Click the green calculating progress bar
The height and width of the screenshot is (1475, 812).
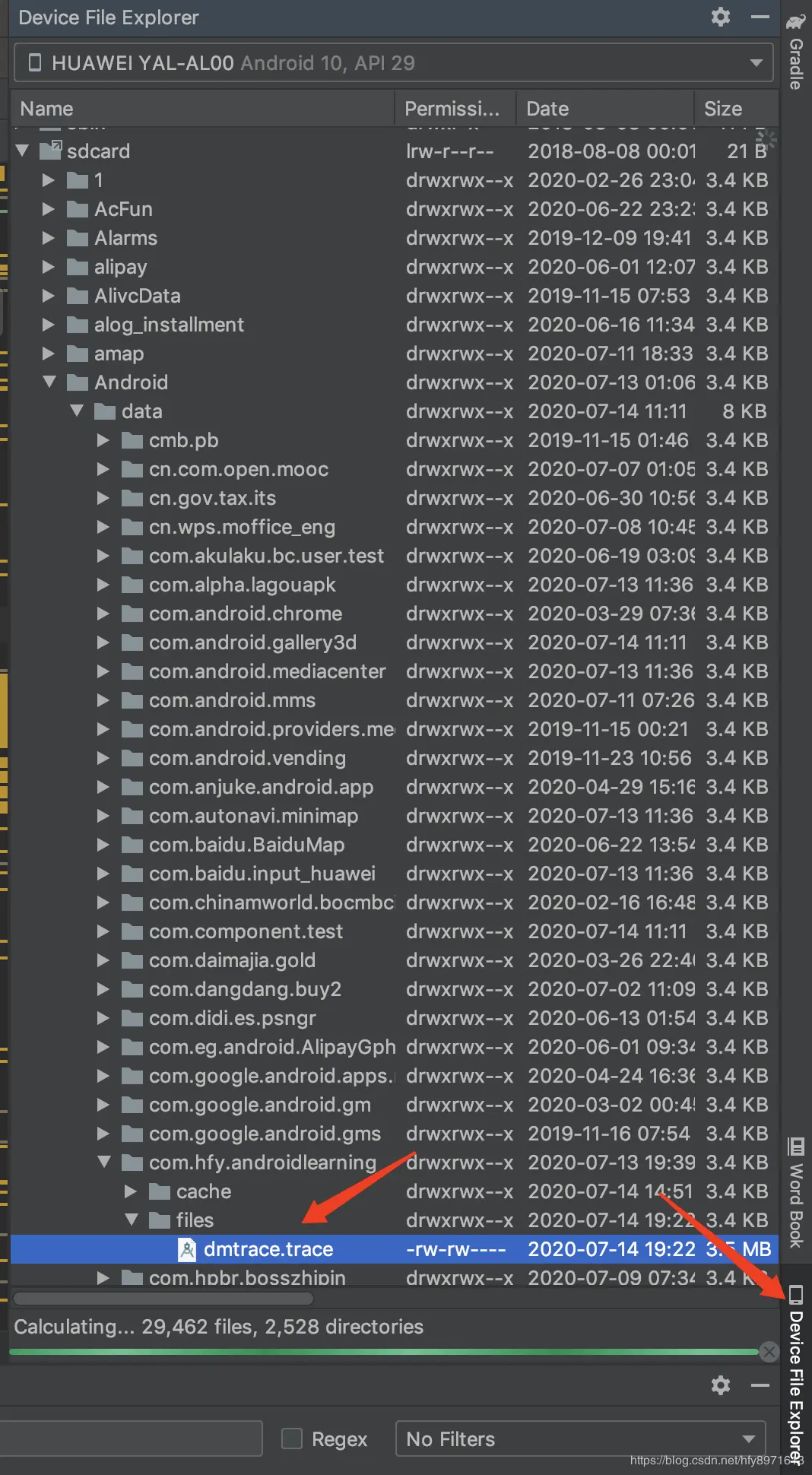[x=384, y=1352]
